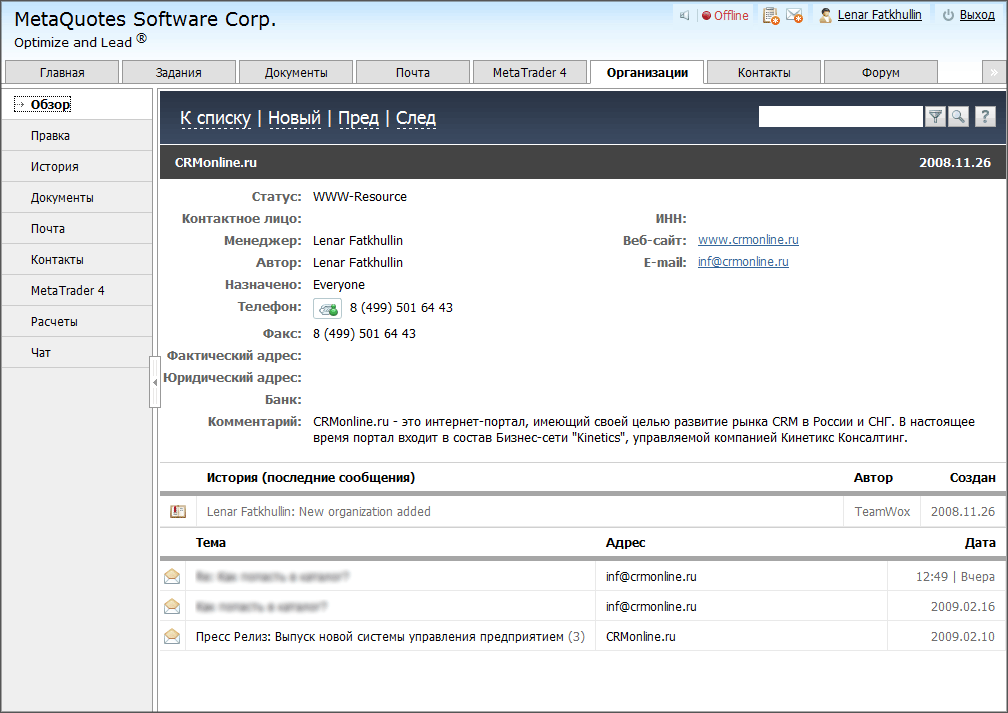Open Документы in the sidebar

(77, 197)
